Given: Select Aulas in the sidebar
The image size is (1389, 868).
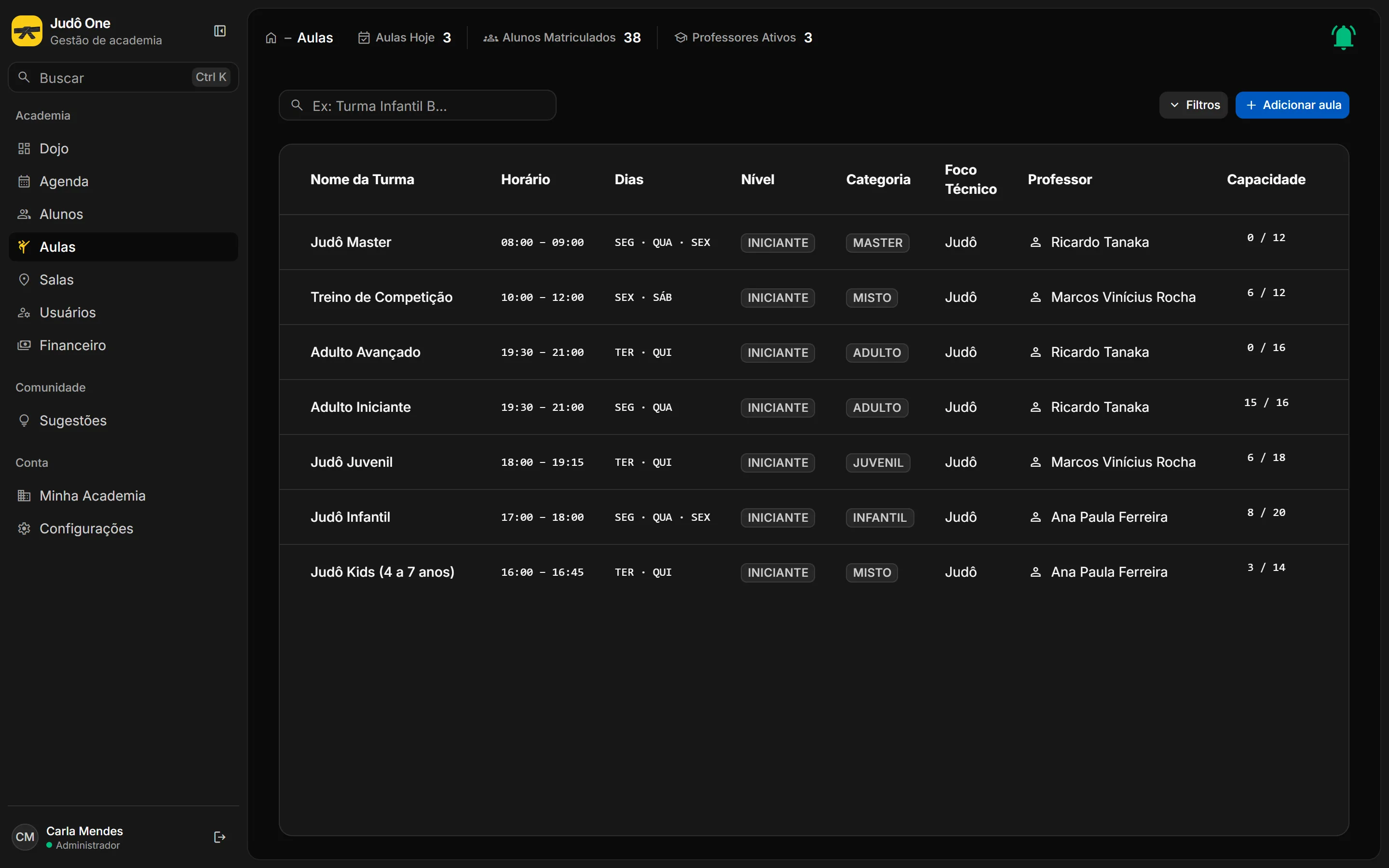Looking at the screenshot, I should point(123,247).
